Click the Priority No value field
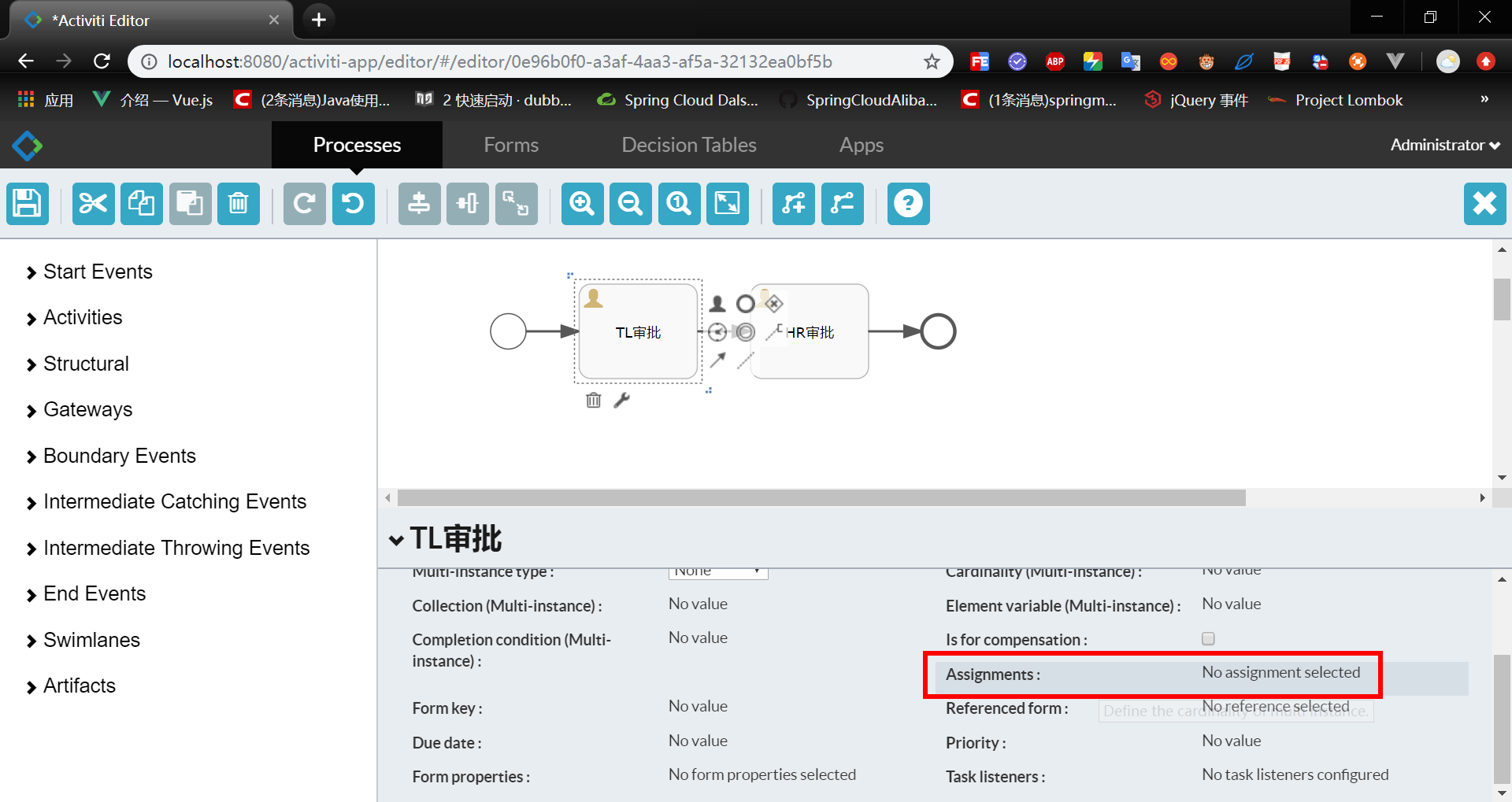 pyautogui.click(x=1231, y=741)
